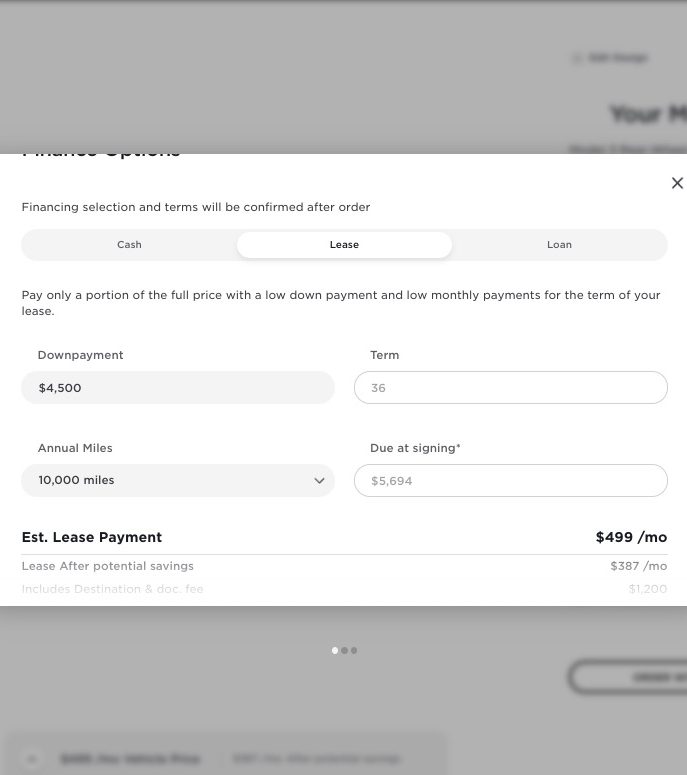Select the middle carousel dot indicator

[344, 650]
